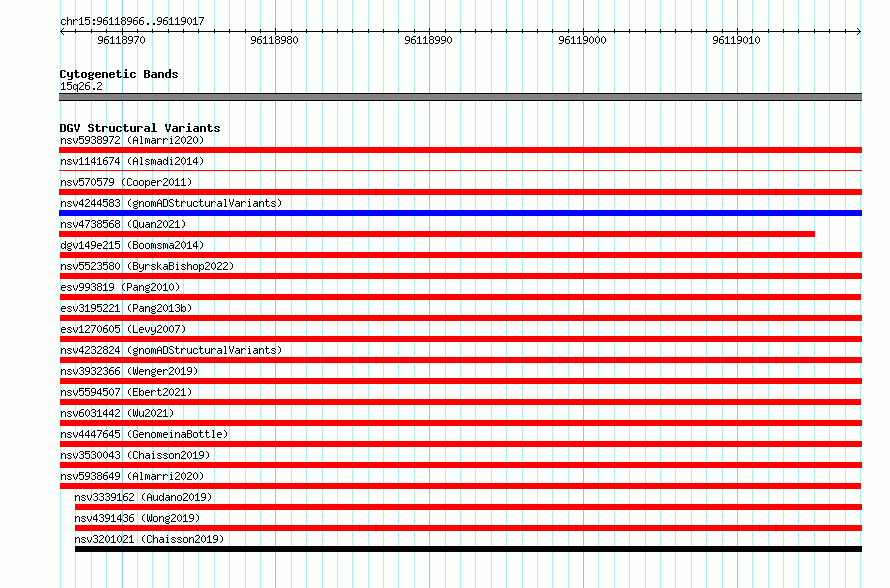Click nsv4244583 (gnomADStructuralVariants) label

click(171, 203)
